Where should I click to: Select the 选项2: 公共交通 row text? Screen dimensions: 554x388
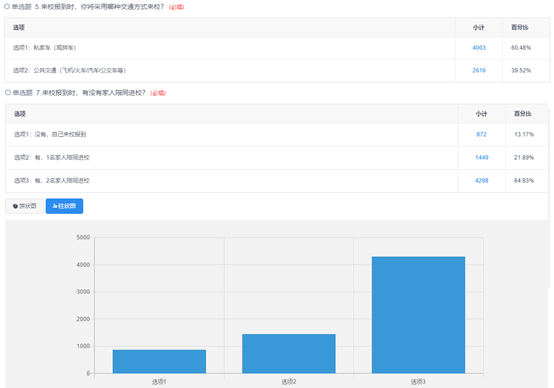click(x=69, y=70)
